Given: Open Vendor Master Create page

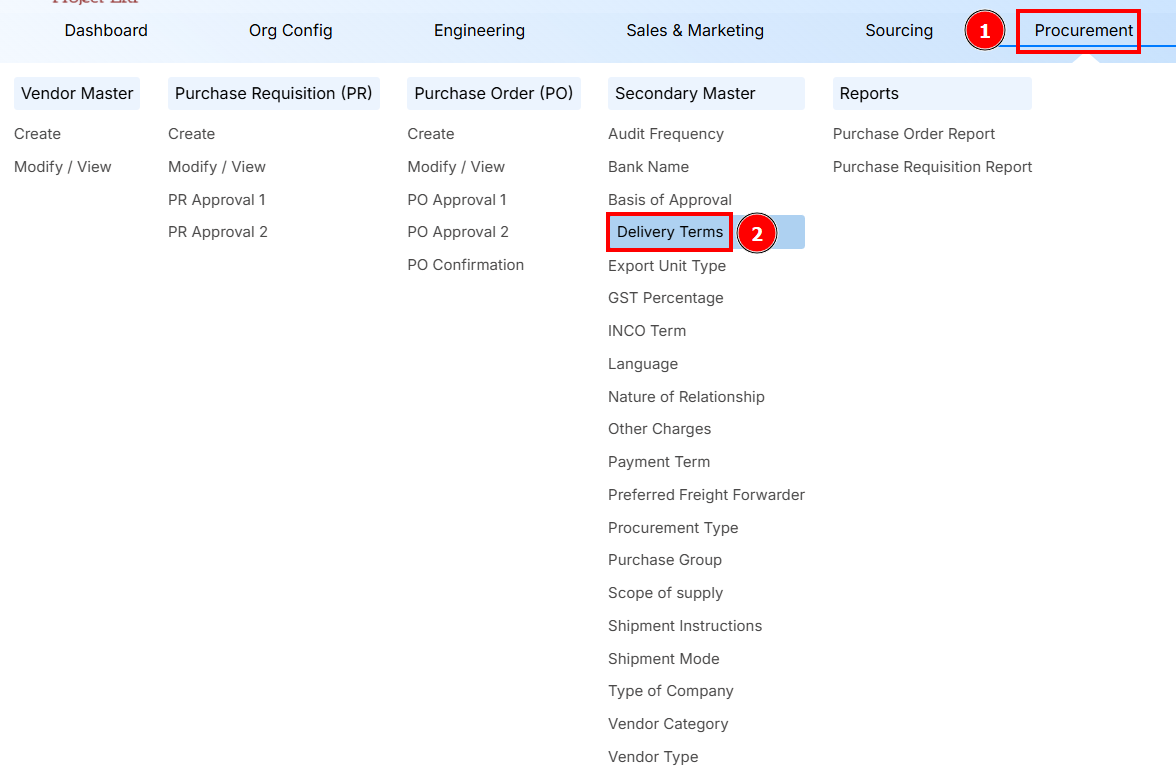Looking at the screenshot, I should click(37, 133).
